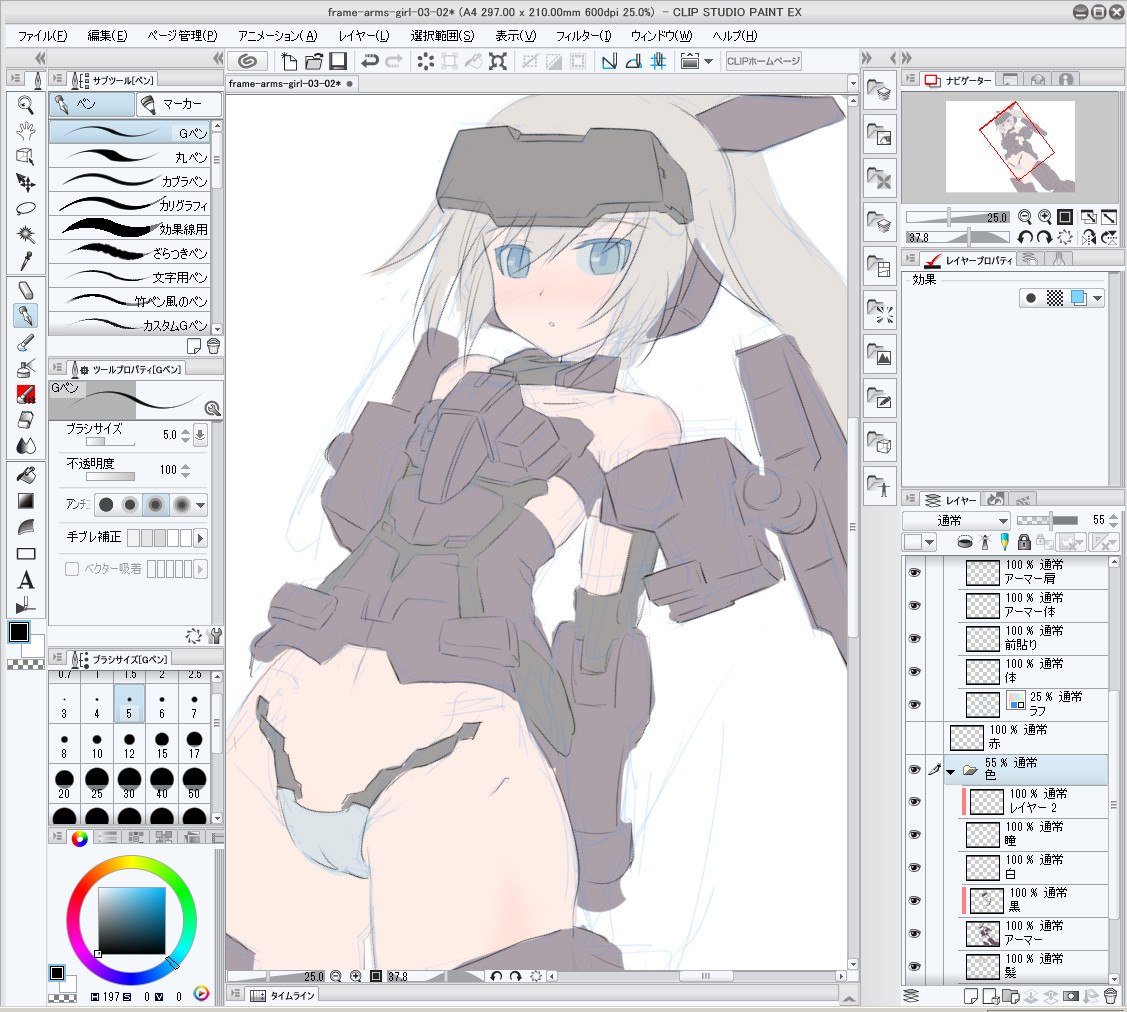Enable the ベクター吸着 checkbox
1127x1012 pixels.
72,569
